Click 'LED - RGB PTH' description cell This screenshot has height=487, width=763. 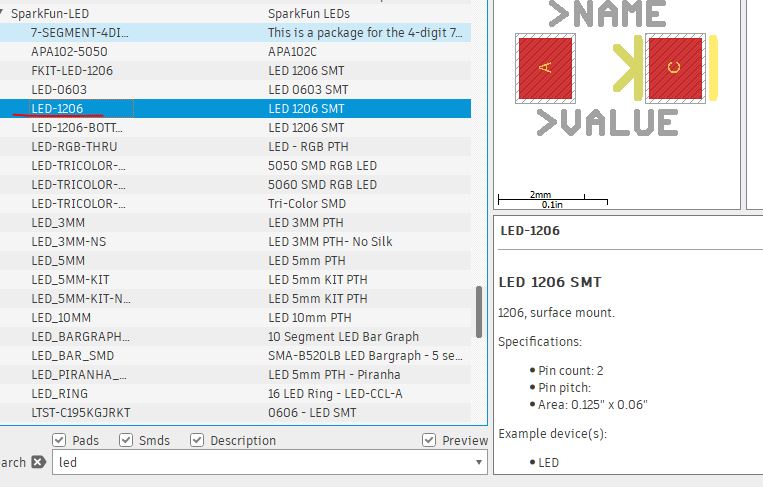click(x=308, y=146)
